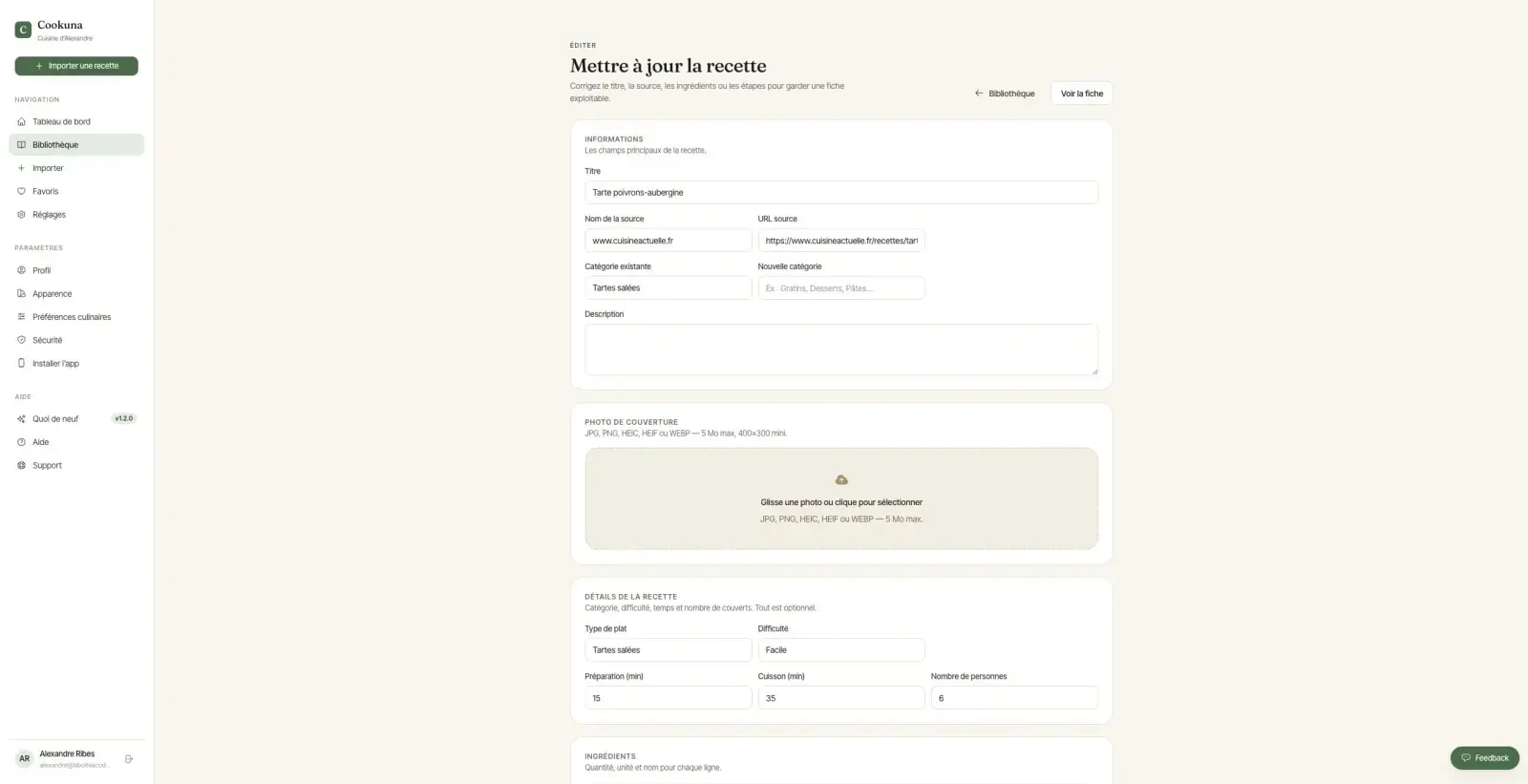Screen dimensions: 1528x784
Task: Click the Nom de la source field
Action: tap(668, 241)
